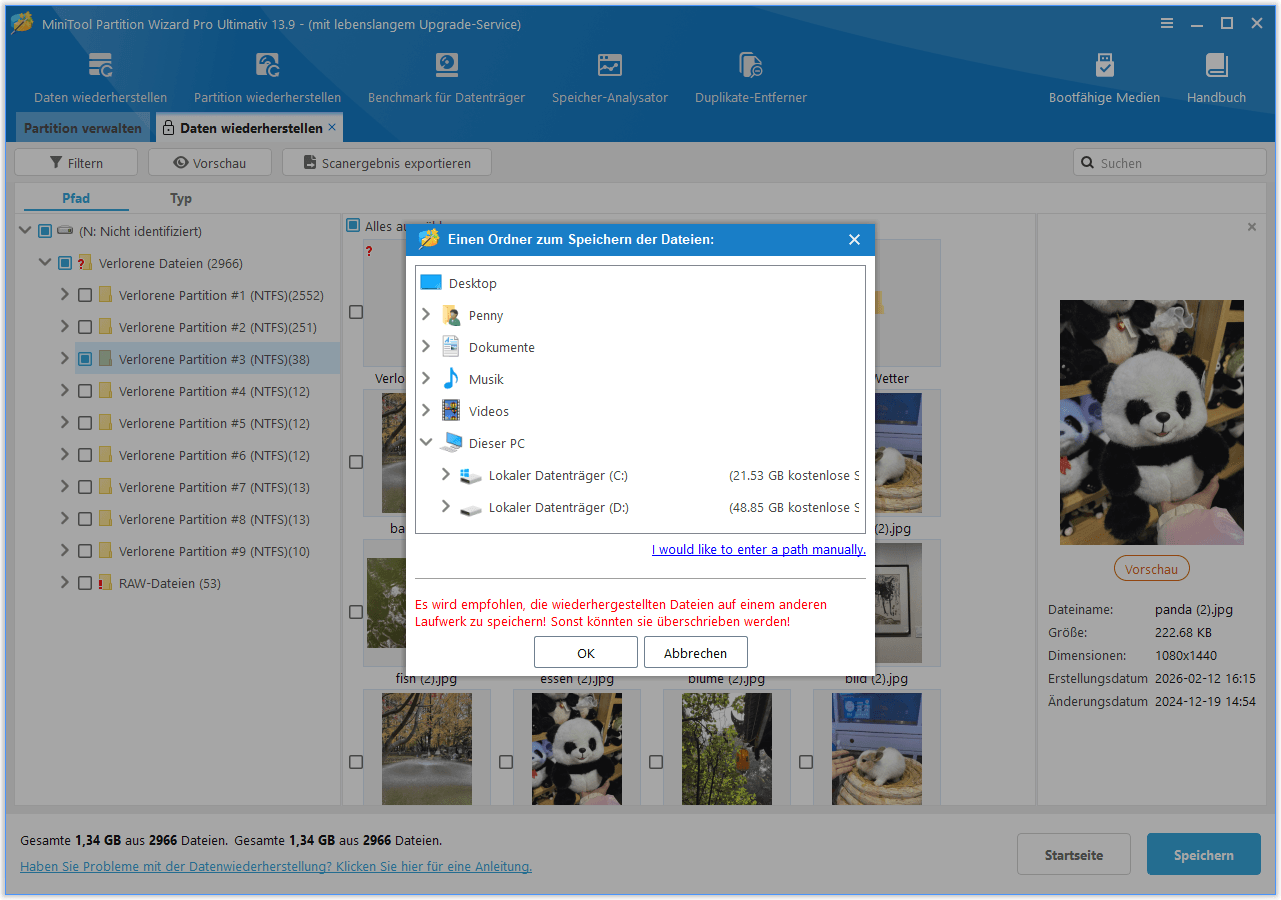Click the Vorschau toolbar button

pyautogui.click(x=210, y=163)
